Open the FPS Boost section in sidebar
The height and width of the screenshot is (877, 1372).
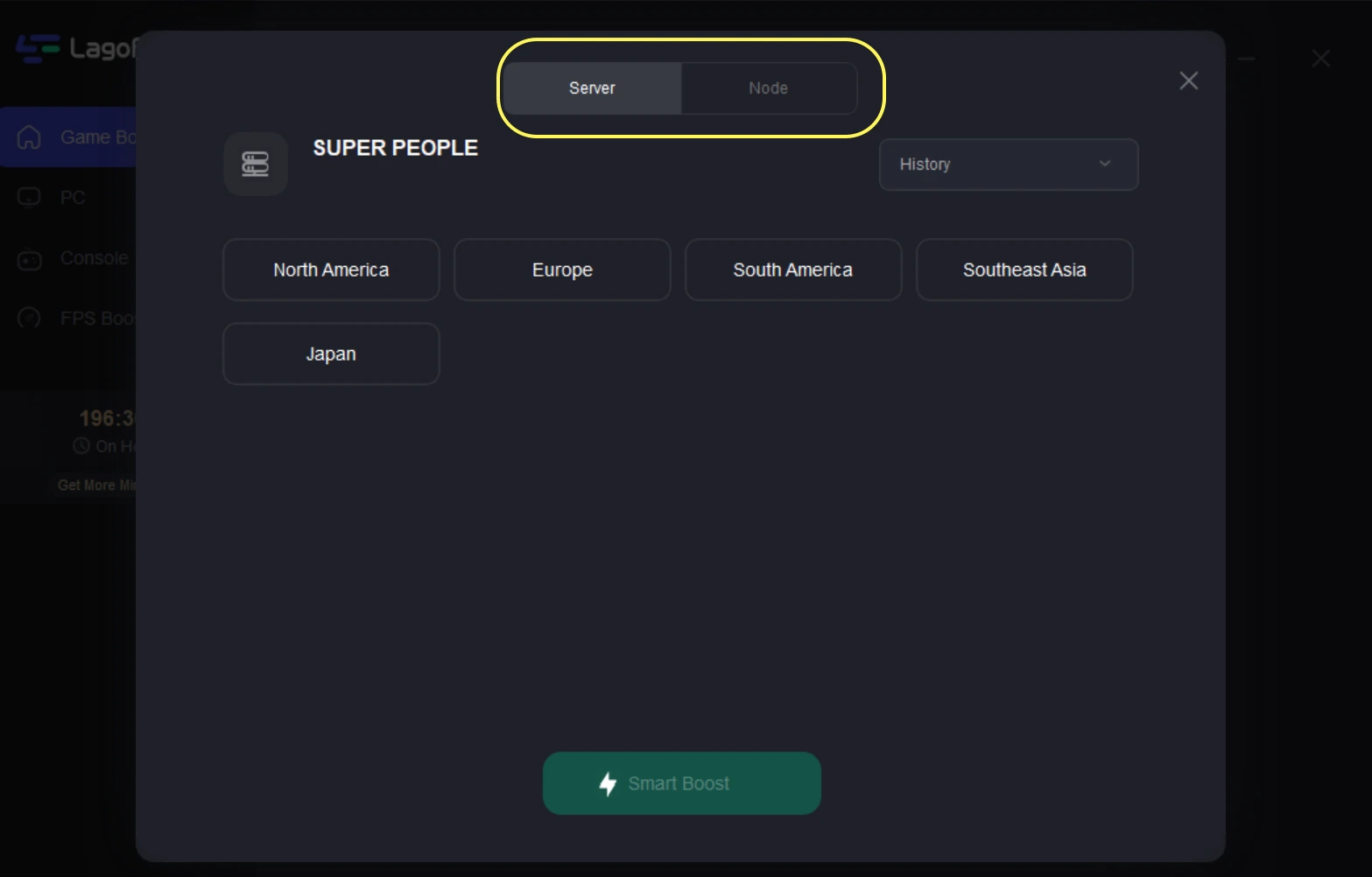pos(70,319)
